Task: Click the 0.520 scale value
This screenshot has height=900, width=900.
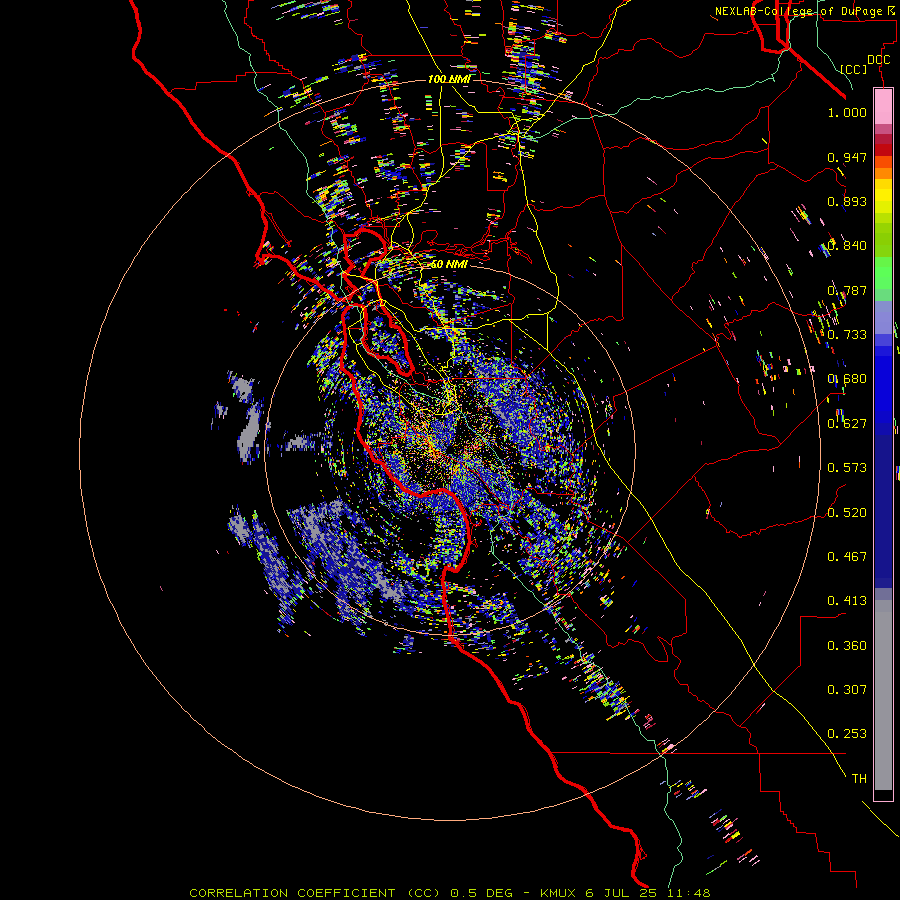Action: tap(847, 513)
